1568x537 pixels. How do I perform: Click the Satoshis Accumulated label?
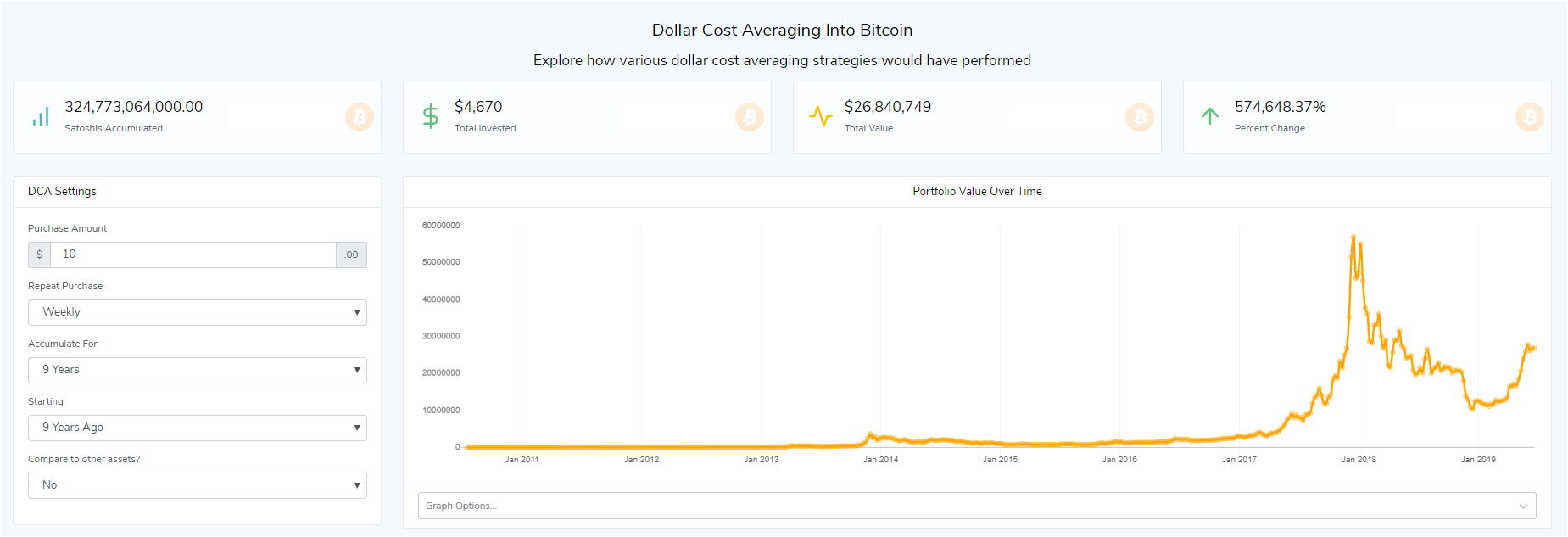coord(114,128)
